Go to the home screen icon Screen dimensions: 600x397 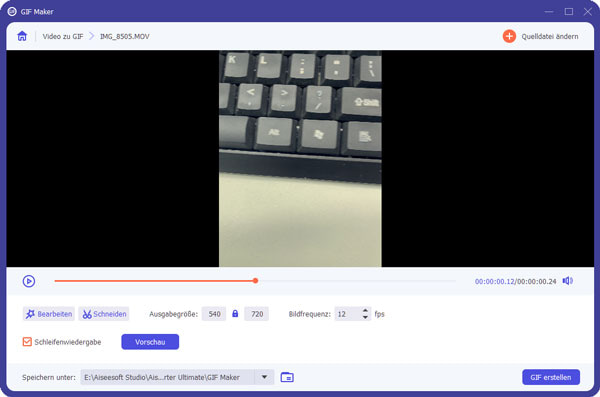click(22, 36)
